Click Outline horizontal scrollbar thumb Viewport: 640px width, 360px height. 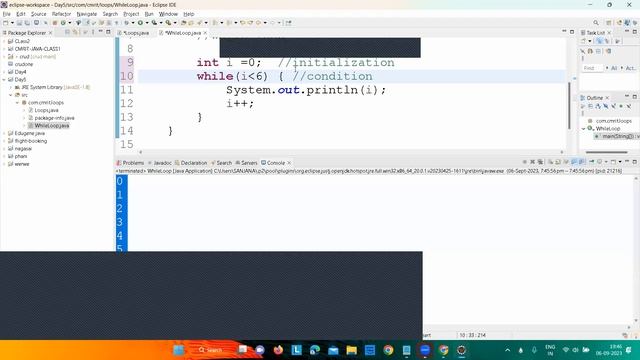click(x=607, y=152)
